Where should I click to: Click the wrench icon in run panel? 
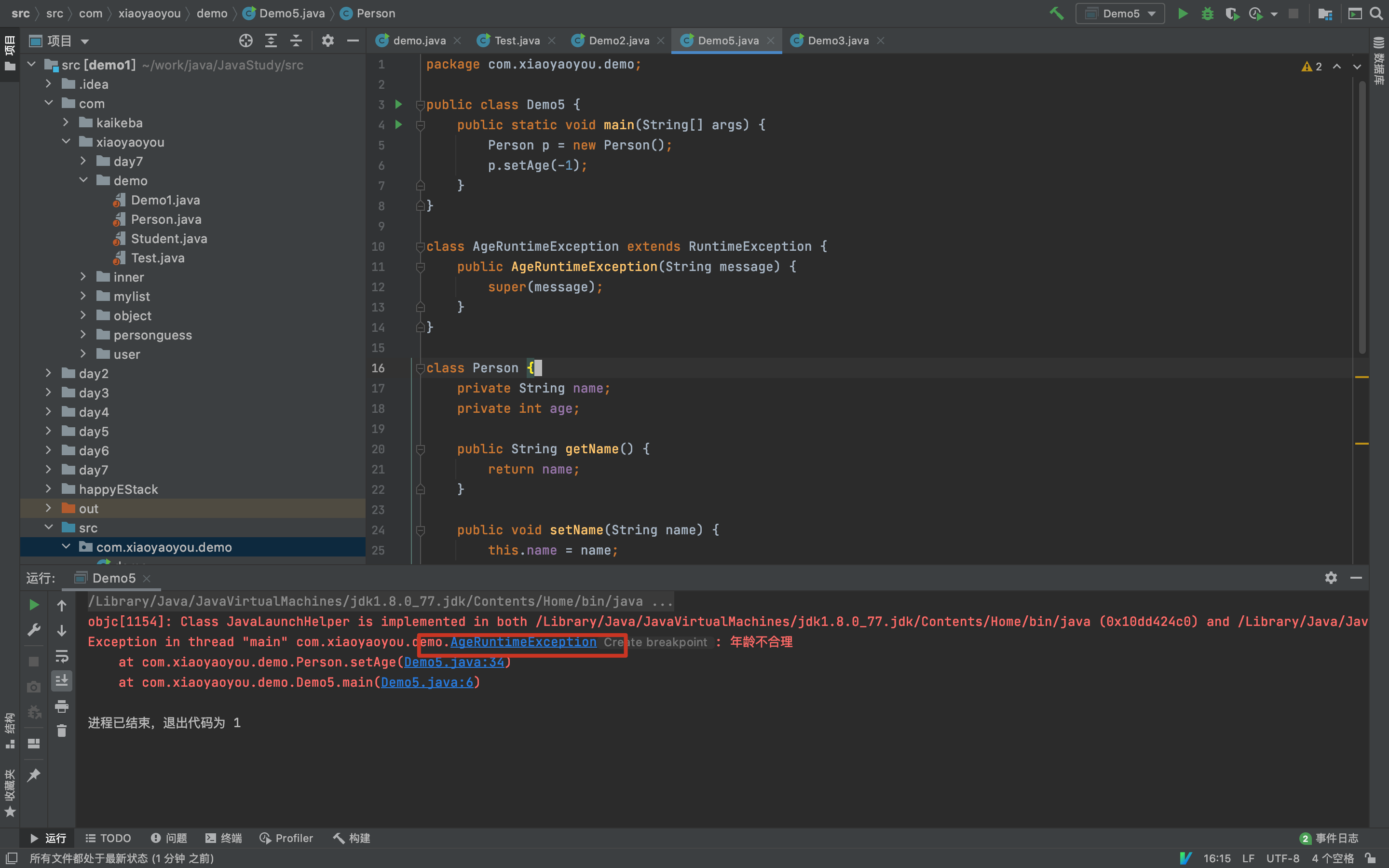pyautogui.click(x=34, y=630)
